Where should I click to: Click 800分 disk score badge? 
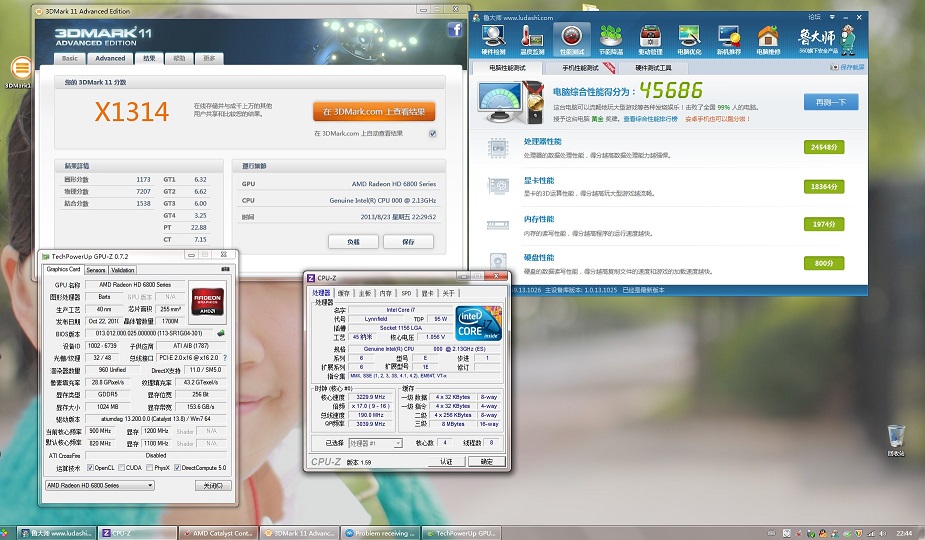click(x=824, y=263)
